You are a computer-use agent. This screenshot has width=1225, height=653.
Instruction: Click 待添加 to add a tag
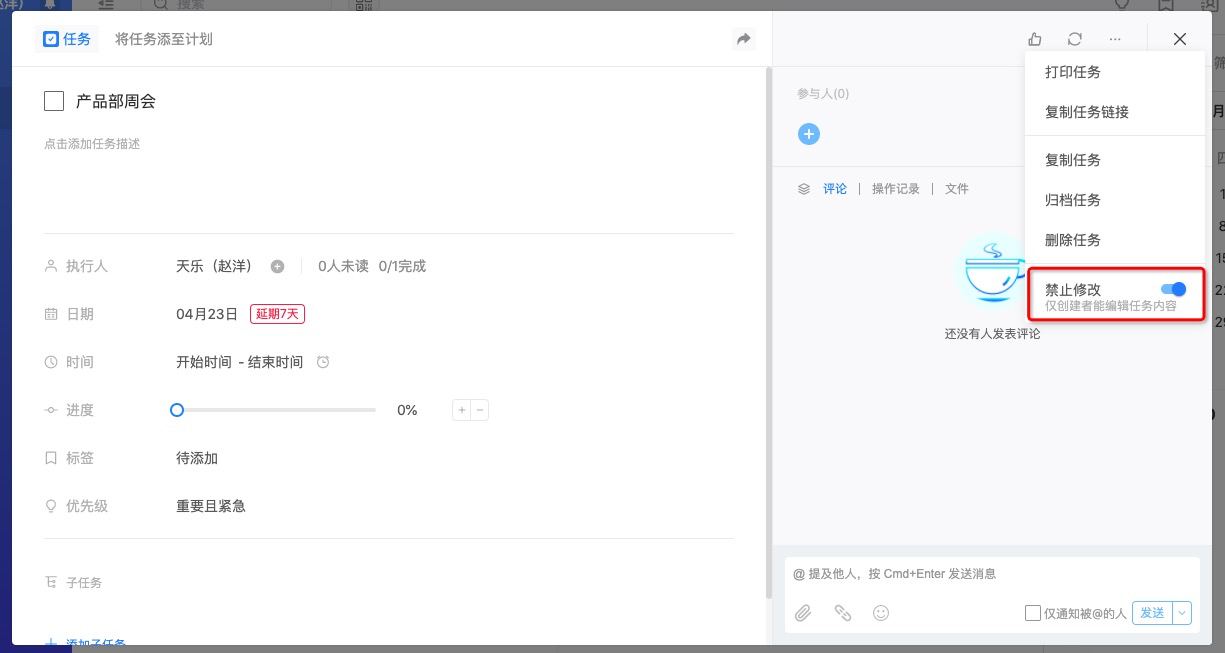tap(197, 458)
